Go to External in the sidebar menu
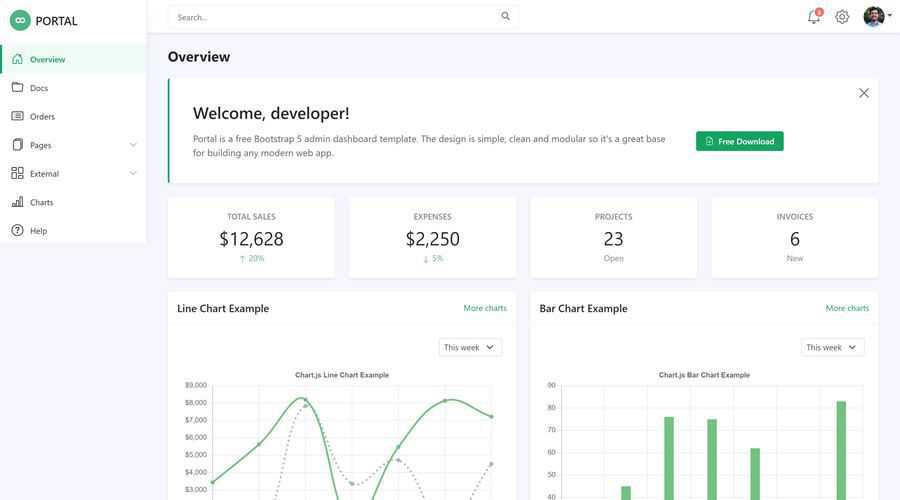The width and height of the screenshot is (900, 500). click(44, 174)
